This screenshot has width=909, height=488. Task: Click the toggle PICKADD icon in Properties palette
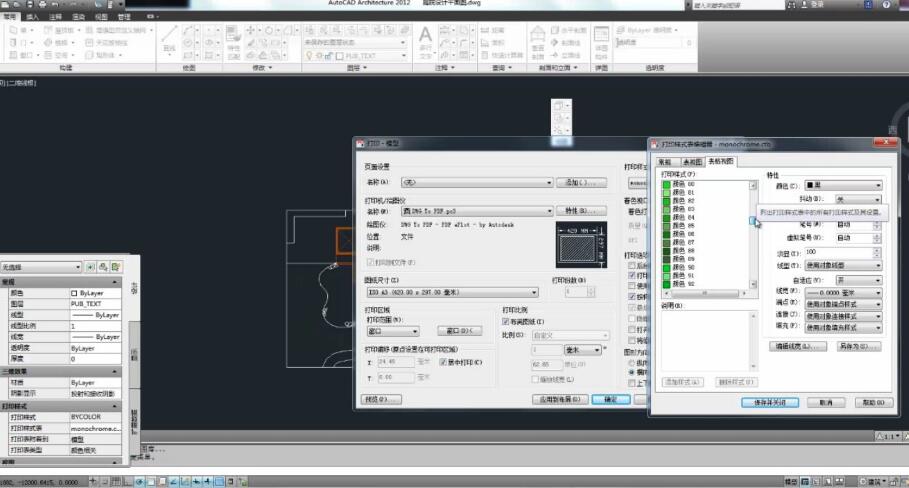click(x=91, y=267)
